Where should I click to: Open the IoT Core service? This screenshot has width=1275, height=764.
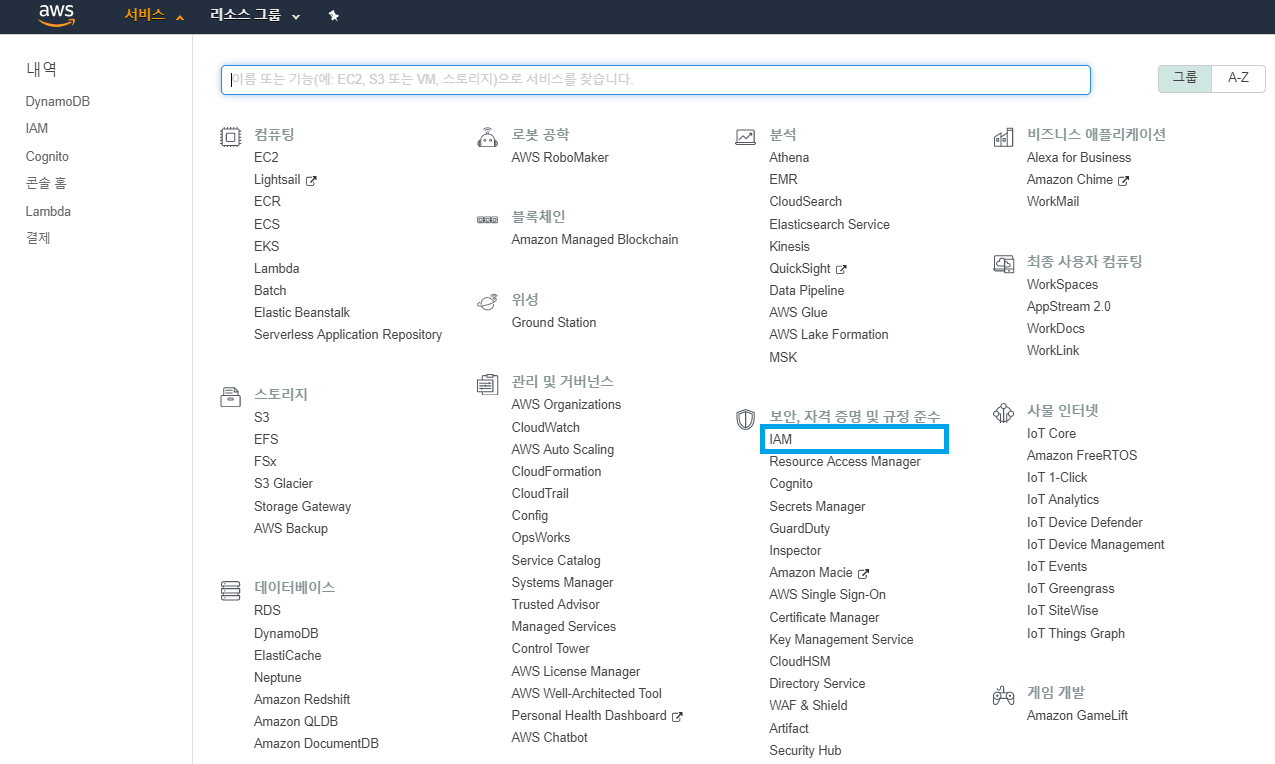point(1051,434)
